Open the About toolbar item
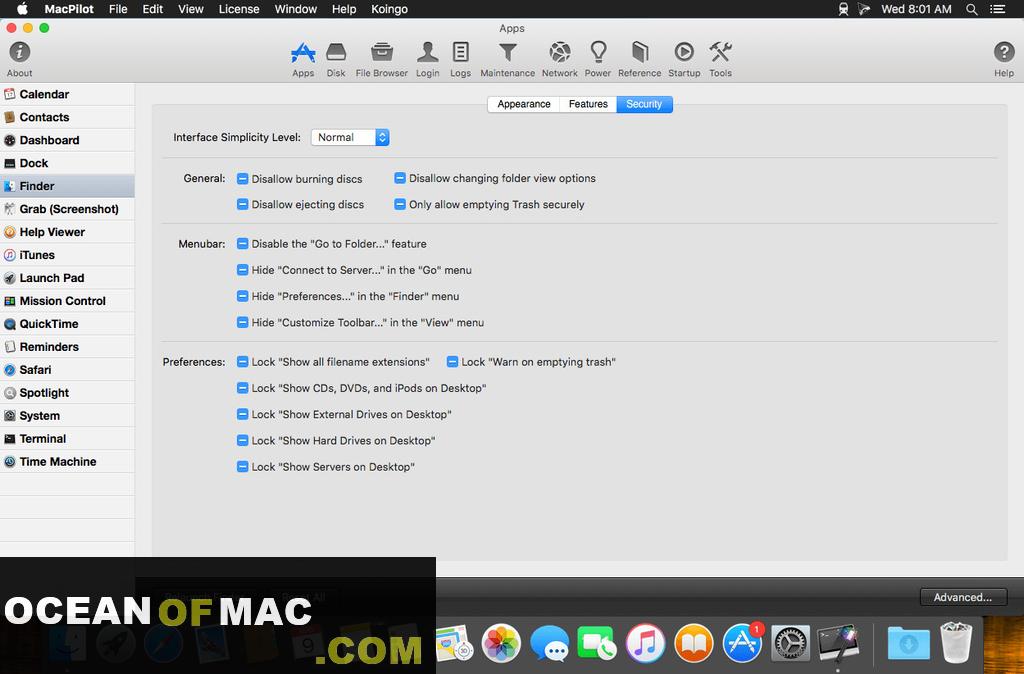 [x=20, y=59]
